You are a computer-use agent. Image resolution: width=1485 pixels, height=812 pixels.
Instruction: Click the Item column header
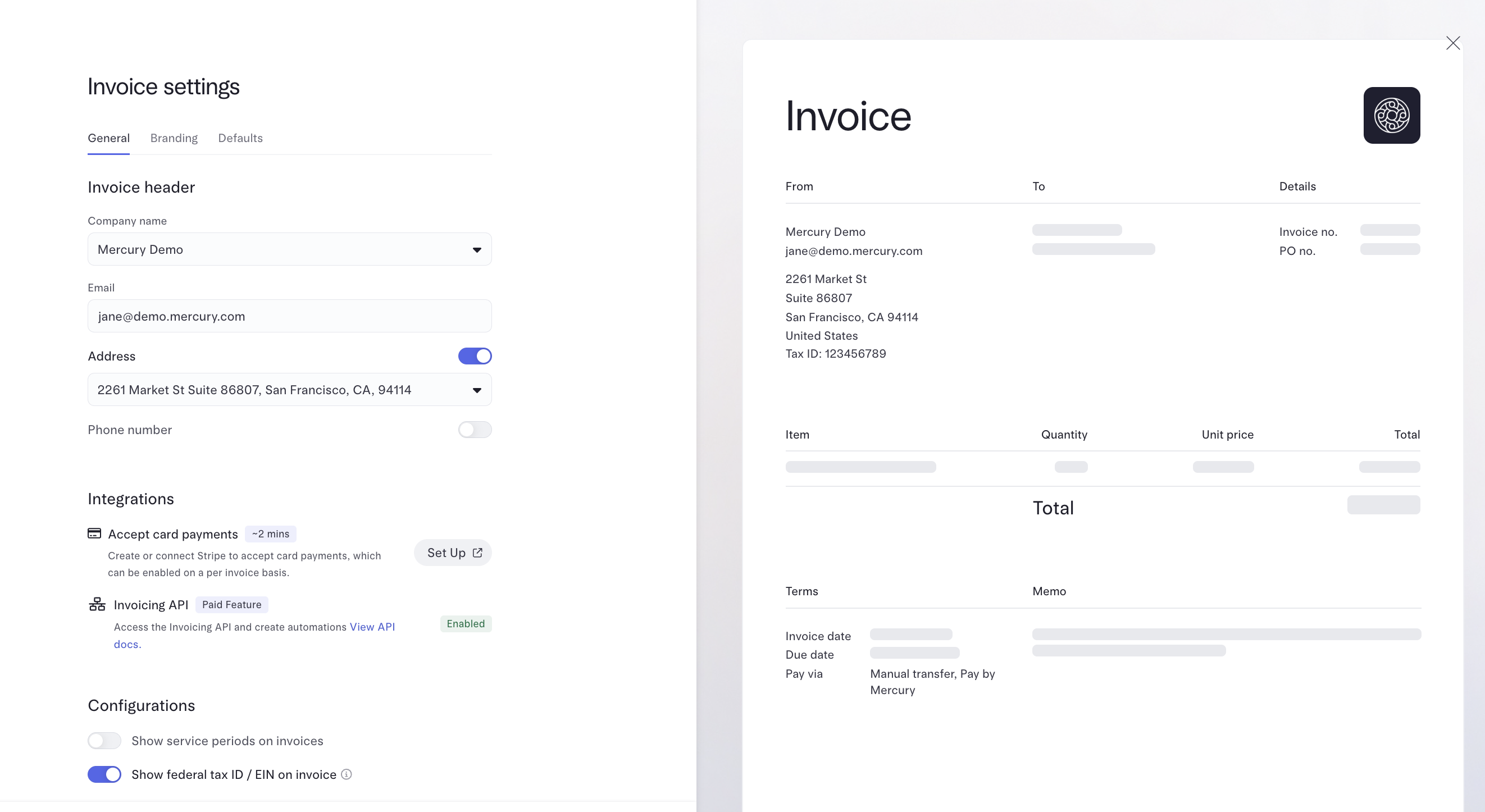tap(796, 435)
